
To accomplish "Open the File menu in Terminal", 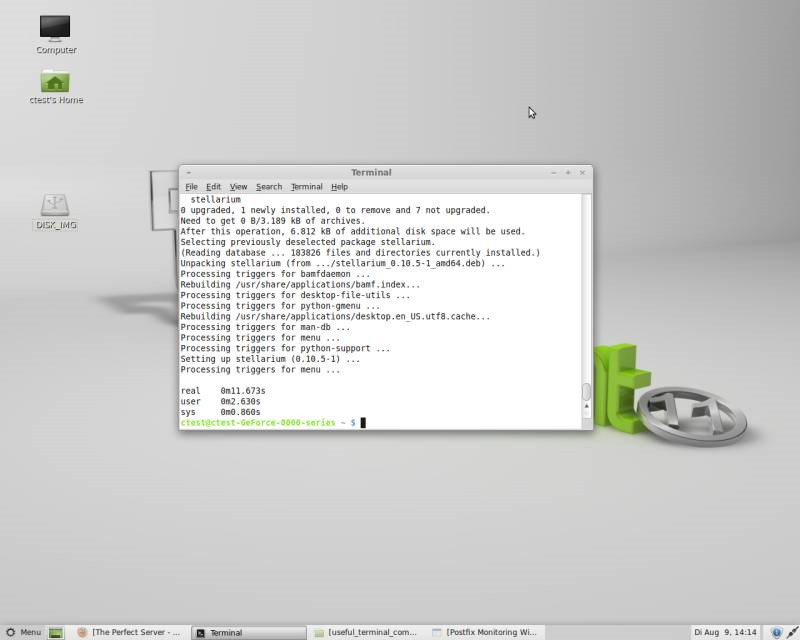I will click(x=191, y=186).
